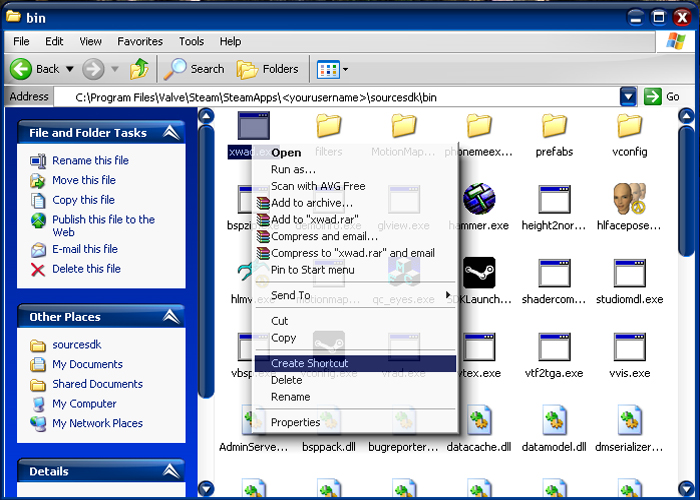This screenshot has width=700, height=500.
Task: Click the Search toolbar button
Action: click(x=195, y=69)
